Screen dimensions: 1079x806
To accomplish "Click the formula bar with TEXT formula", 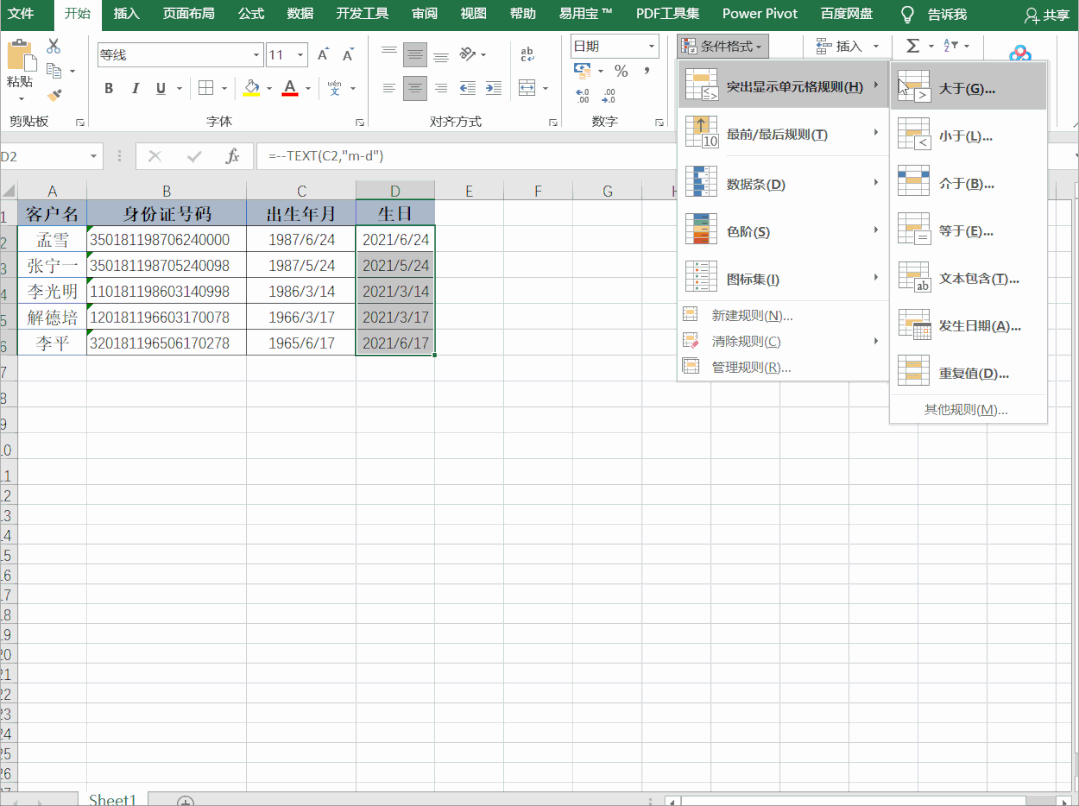I will click(x=465, y=156).
